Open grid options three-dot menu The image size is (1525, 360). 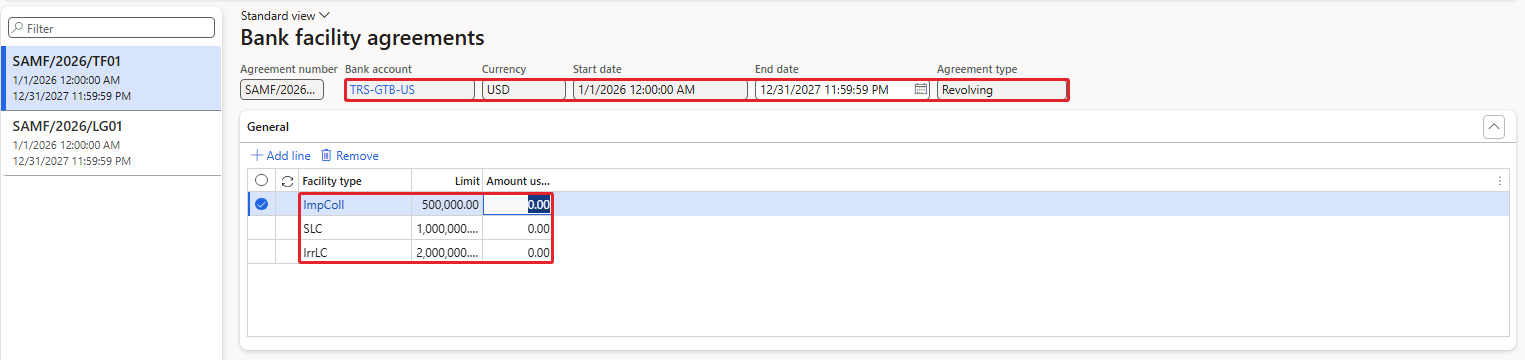[1499, 181]
